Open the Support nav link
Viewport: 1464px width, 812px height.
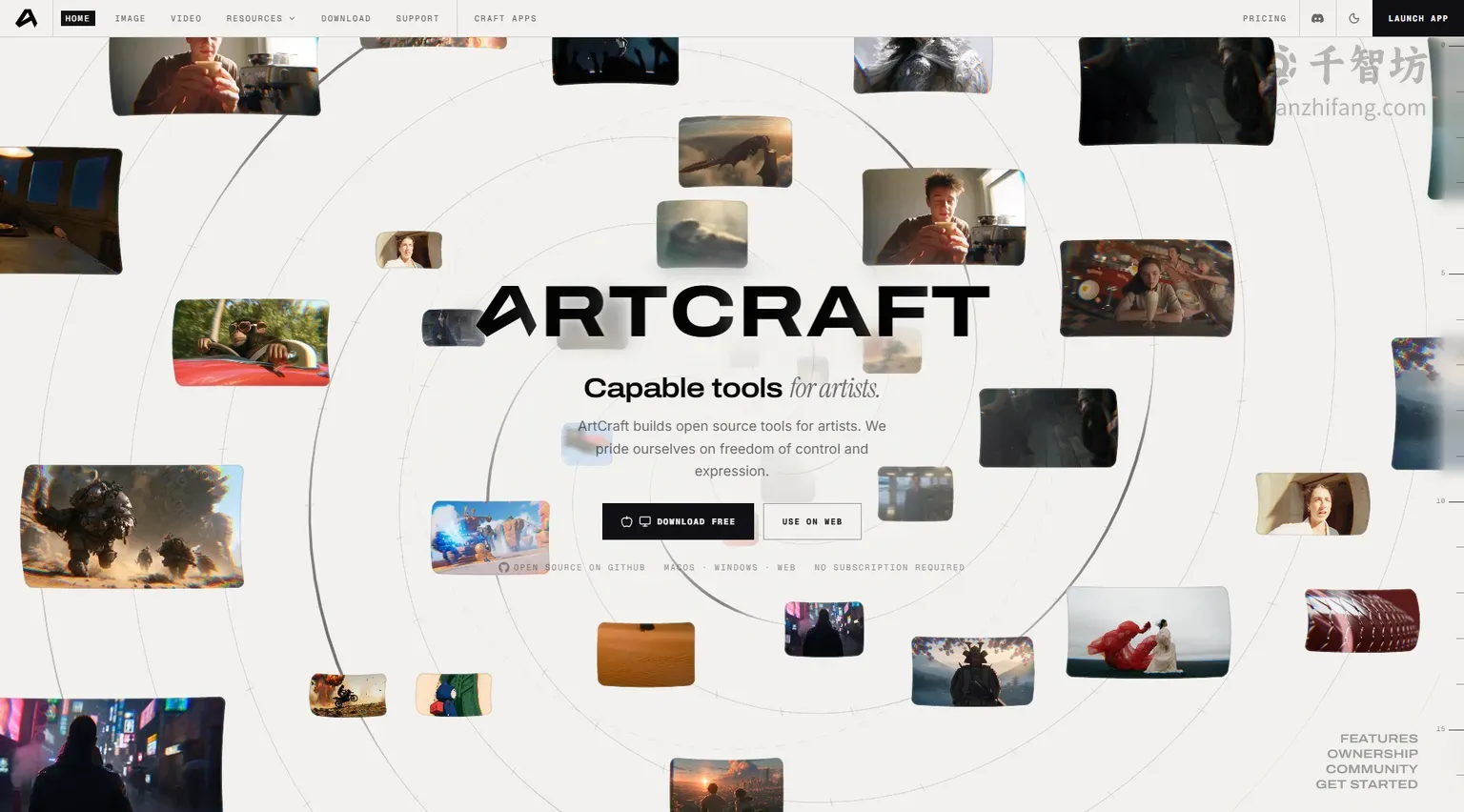click(x=417, y=18)
